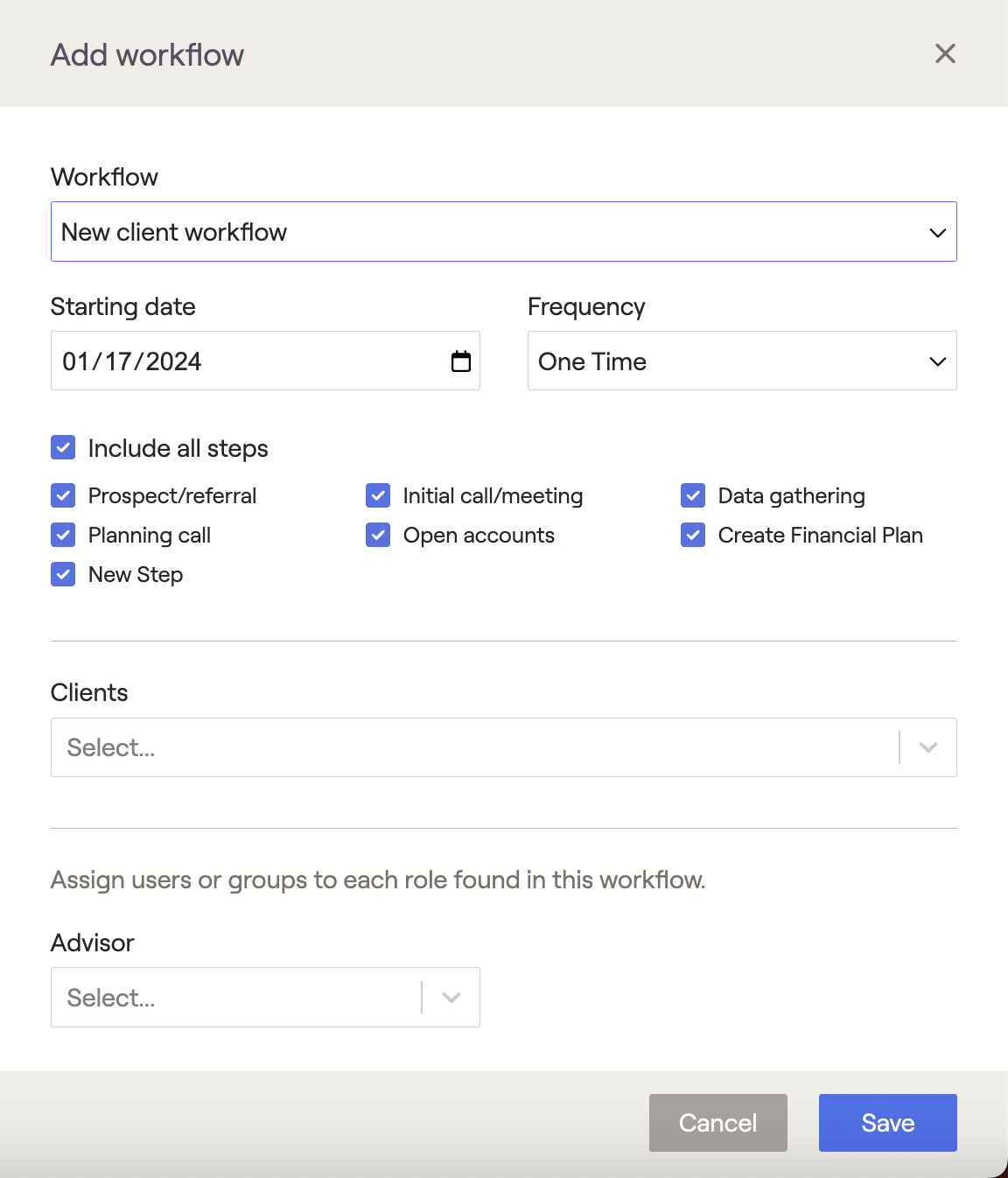1008x1178 pixels.
Task: Toggle Create Financial Plan checkbox
Action: pos(693,535)
